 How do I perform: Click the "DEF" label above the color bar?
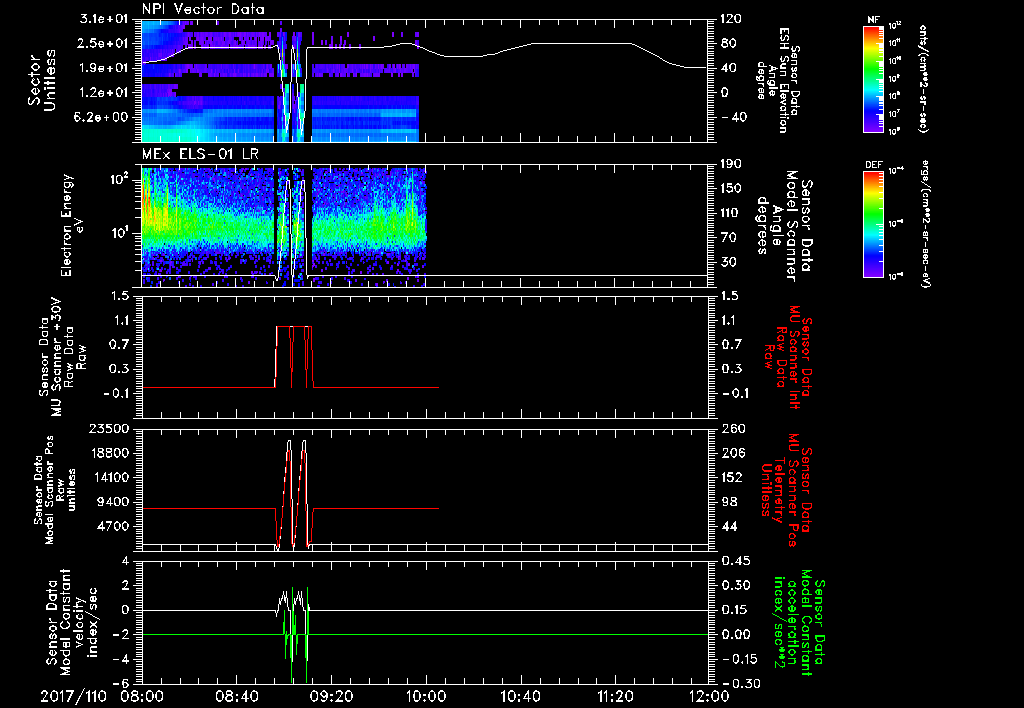tap(874, 165)
